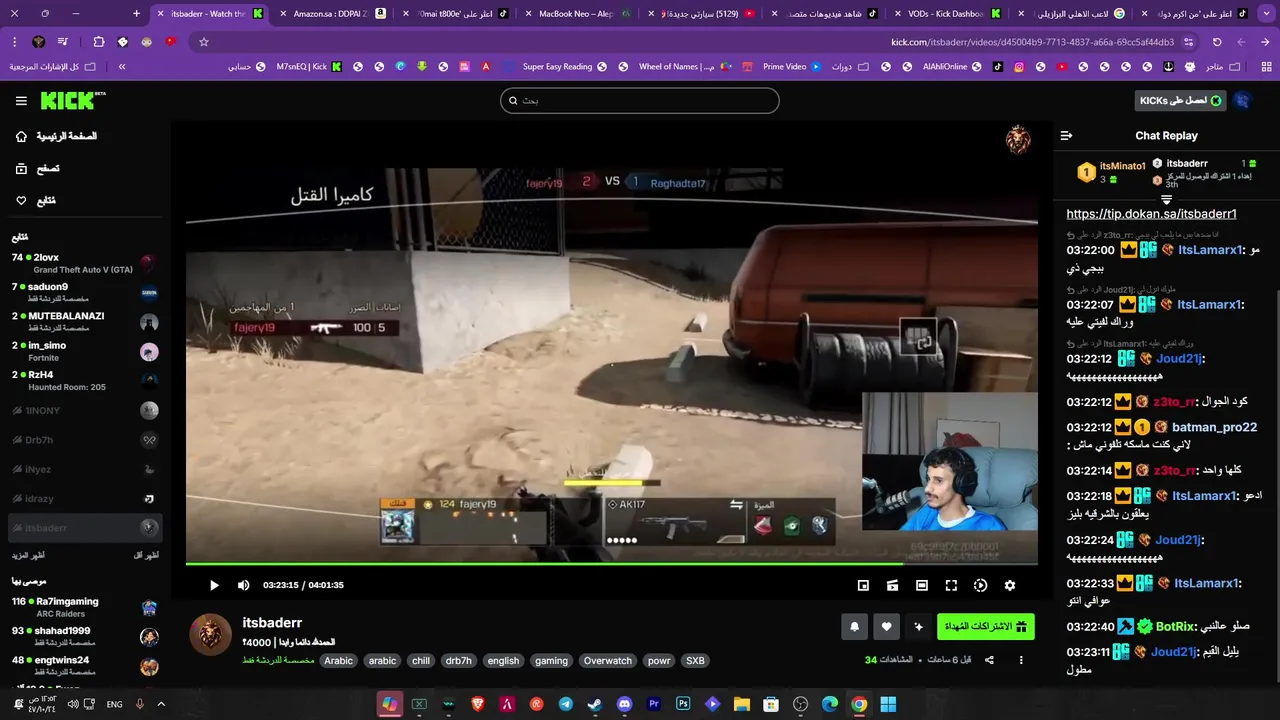The image size is (1280, 720).
Task: Open Premiere Pro in taskbar
Action: tap(654, 704)
